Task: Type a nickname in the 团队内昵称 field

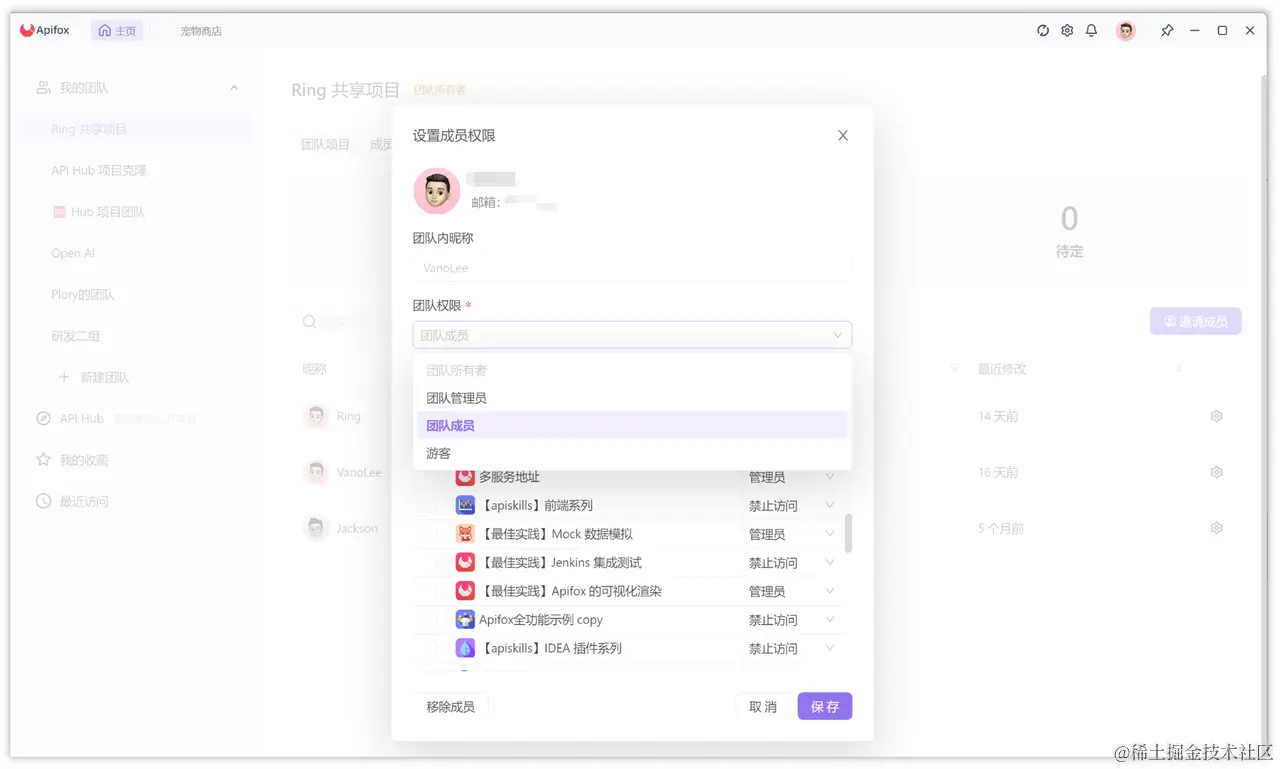Action: click(x=632, y=267)
